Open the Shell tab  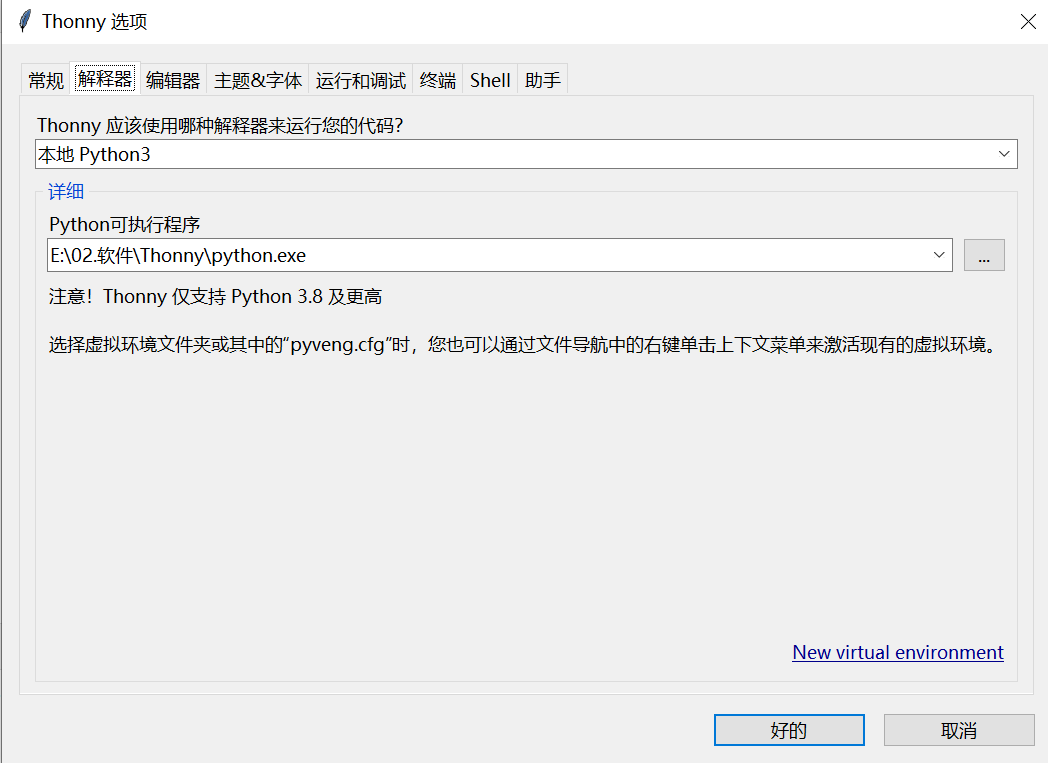[x=490, y=80]
